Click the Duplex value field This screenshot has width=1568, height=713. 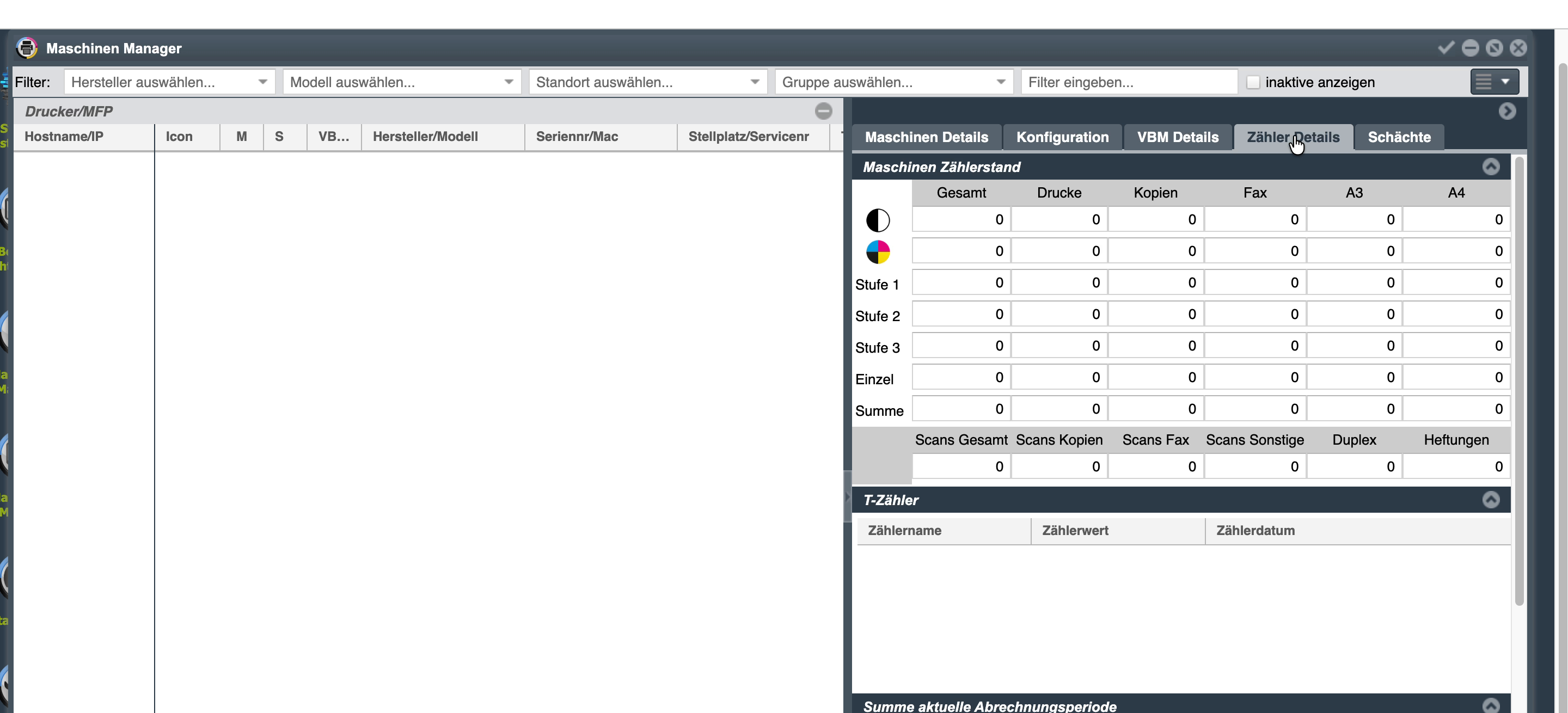click(1353, 466)
